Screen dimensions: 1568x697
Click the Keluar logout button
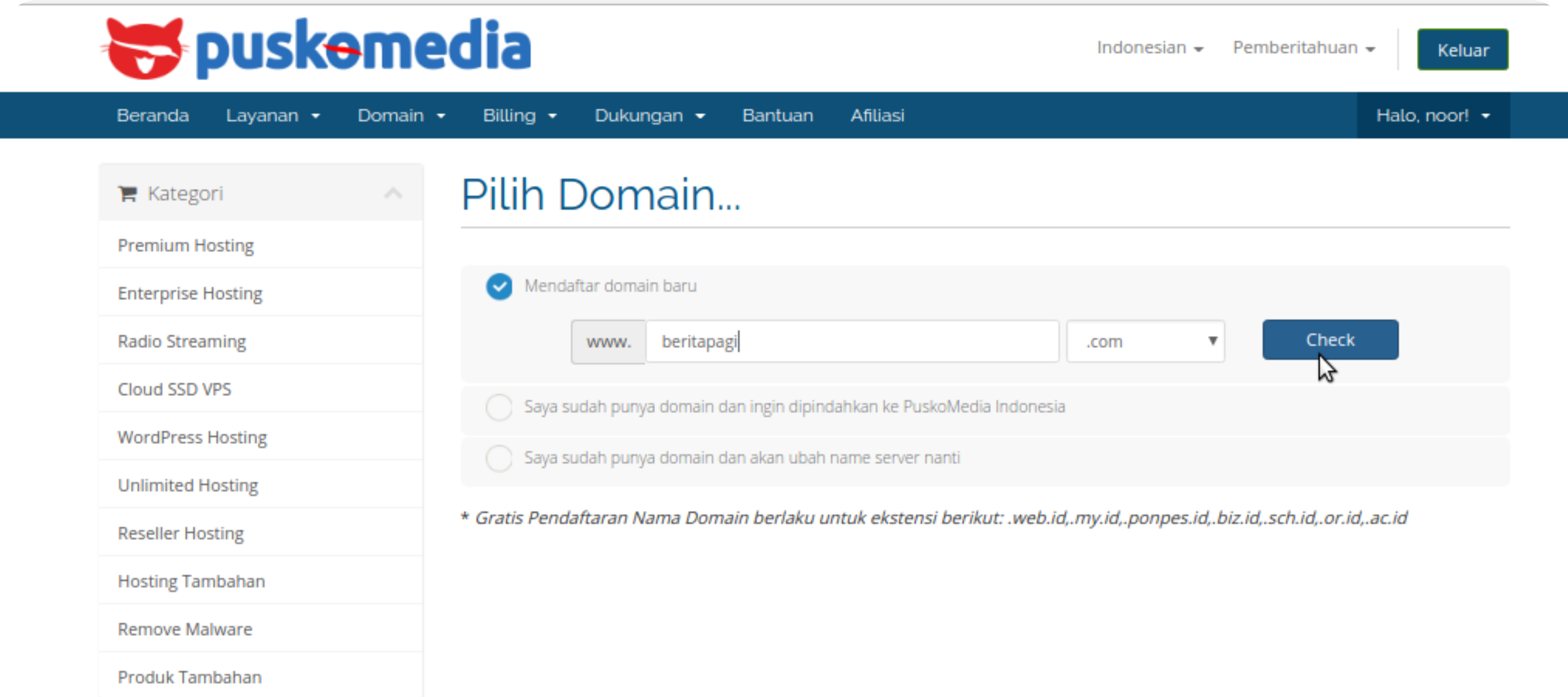pos(1463,49)
